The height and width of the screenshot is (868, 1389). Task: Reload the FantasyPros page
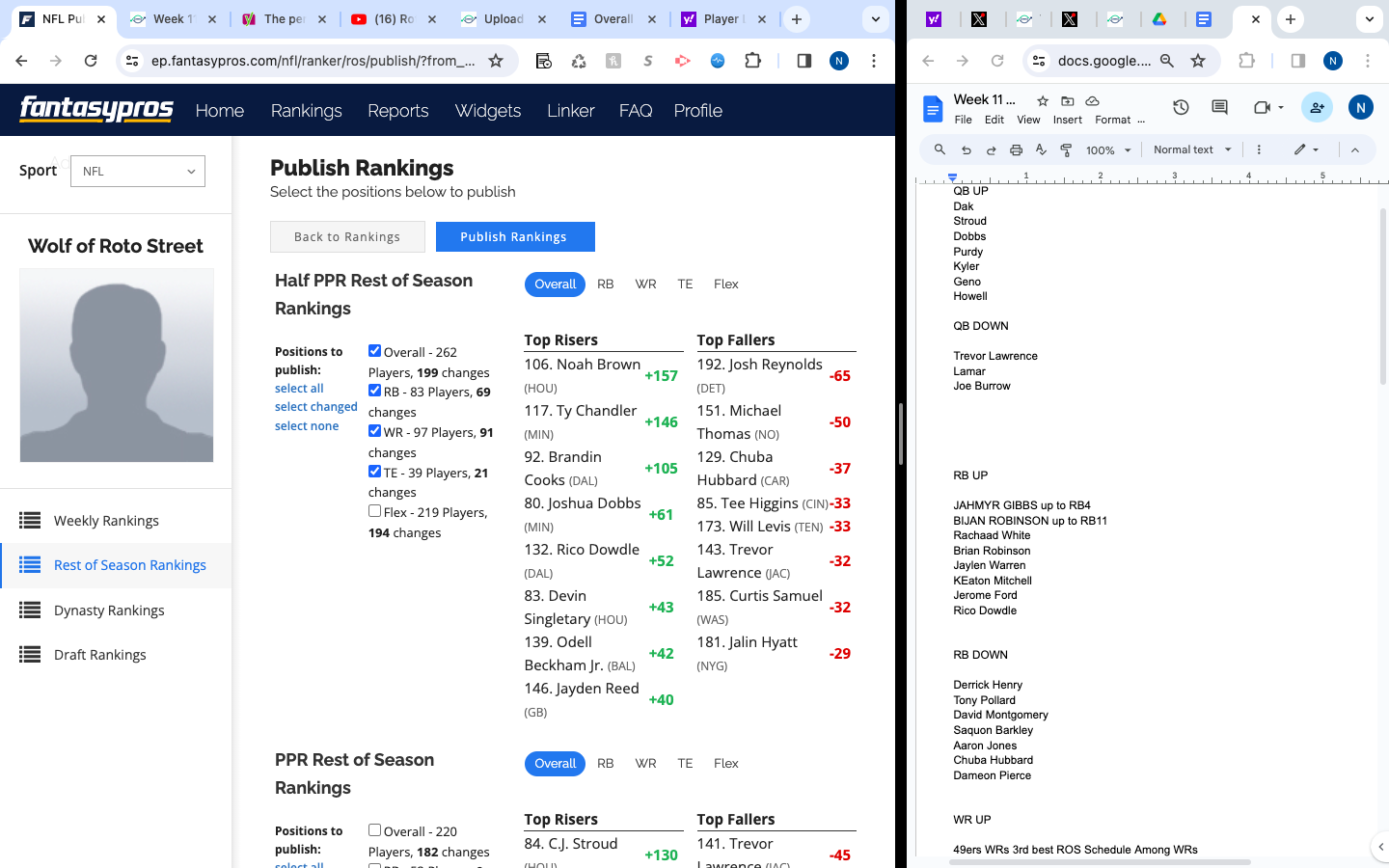pos(91,61)
